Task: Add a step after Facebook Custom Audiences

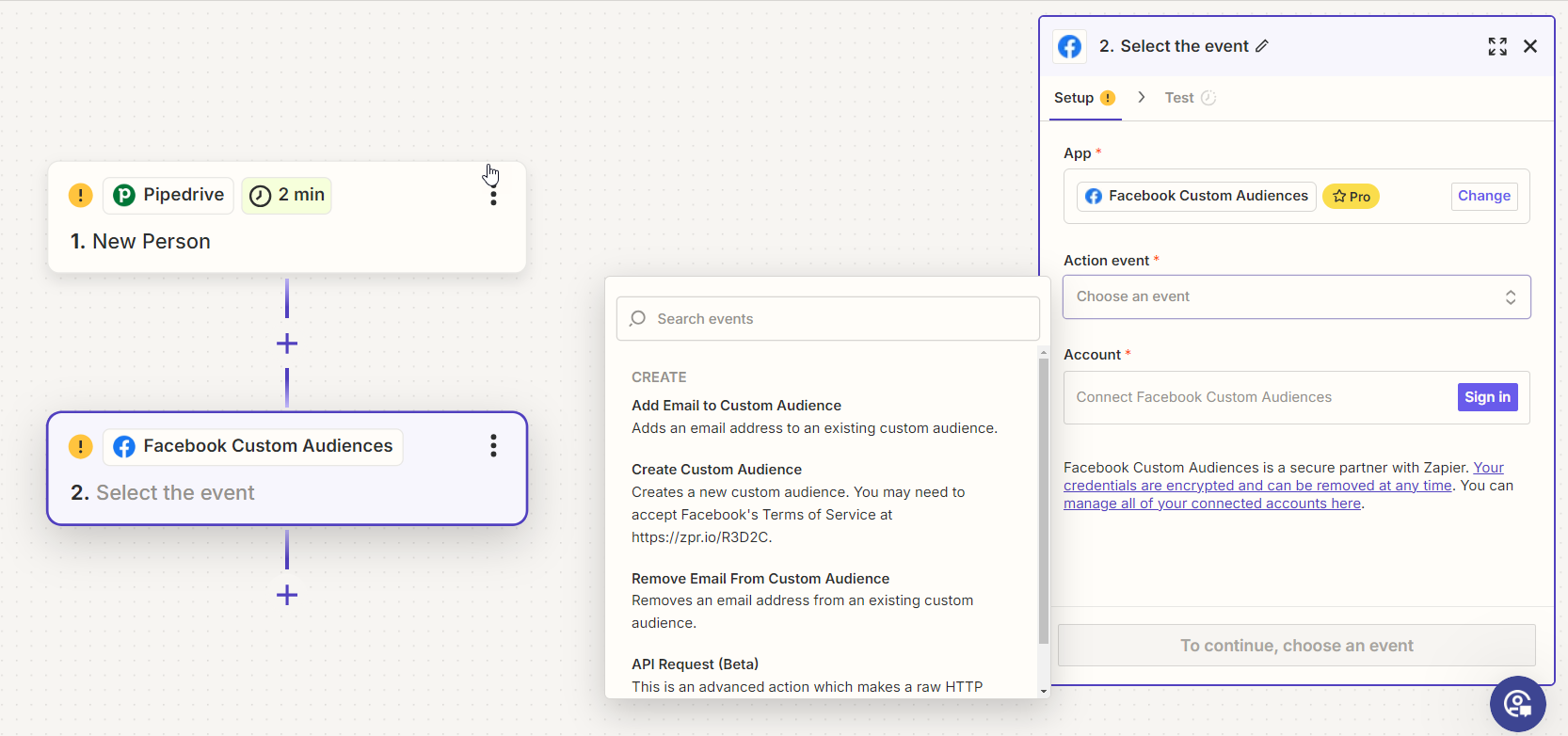Action: [x=287, y=595]
